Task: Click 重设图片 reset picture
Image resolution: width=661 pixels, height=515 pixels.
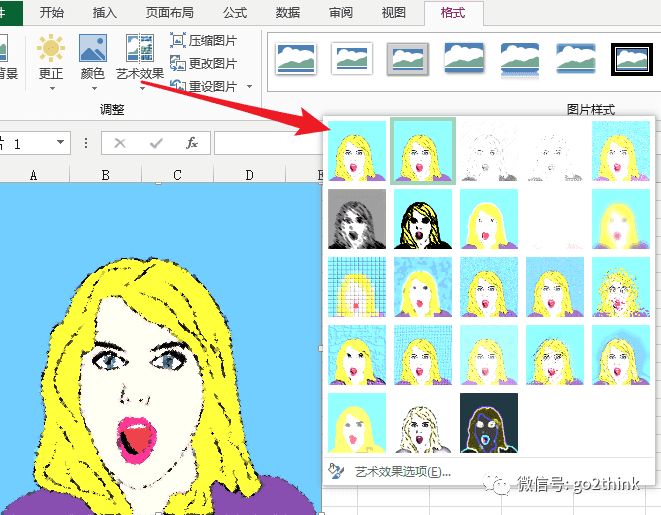Action: [204, 86]
